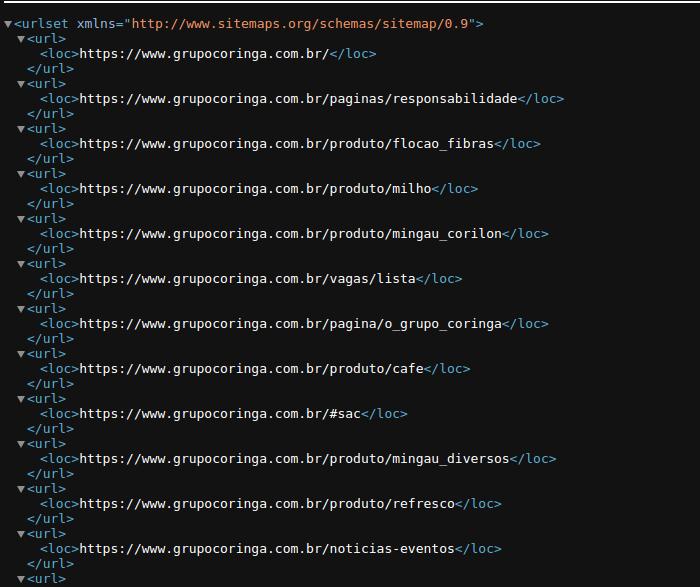Viewport: 700px width, 587px height.
Task: Collapse url node for produto/refresco
Action: (x=21, y=489)
